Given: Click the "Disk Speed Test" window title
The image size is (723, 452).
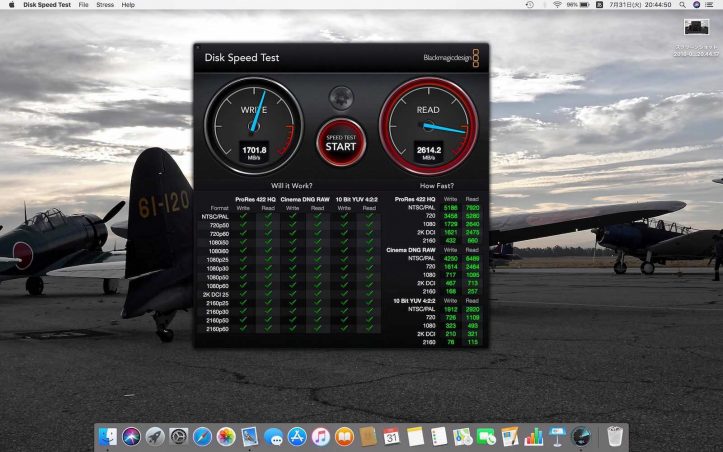Looking at the screenshot, I should point(242,58).
